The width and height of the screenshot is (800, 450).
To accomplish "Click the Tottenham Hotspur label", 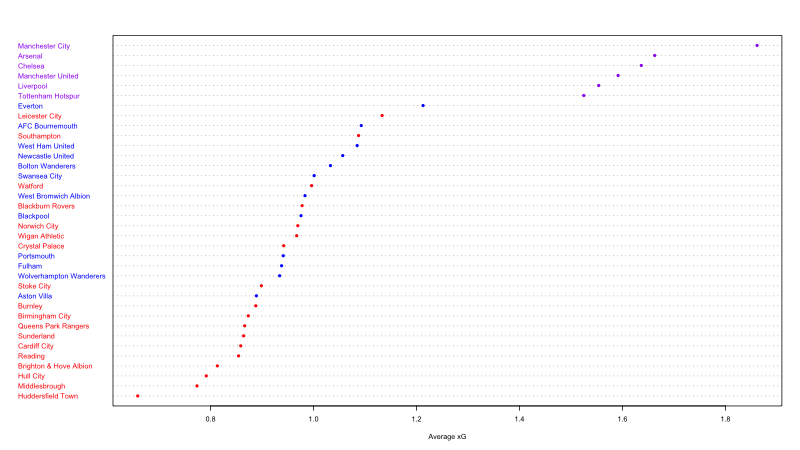I will [x=48, y=96].
